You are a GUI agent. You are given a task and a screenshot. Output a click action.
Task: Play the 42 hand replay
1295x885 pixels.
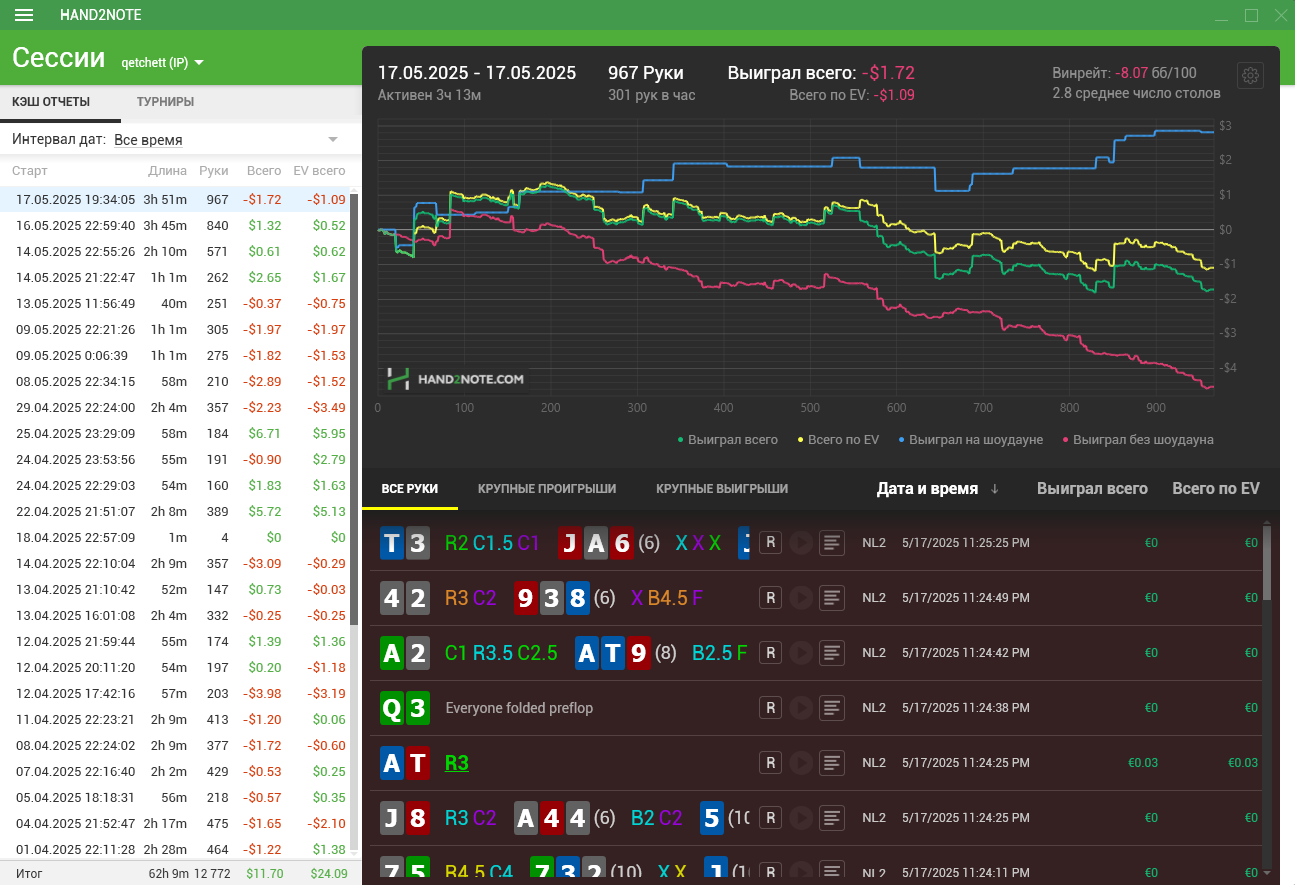pyautogui.click(x=800, y=597)
